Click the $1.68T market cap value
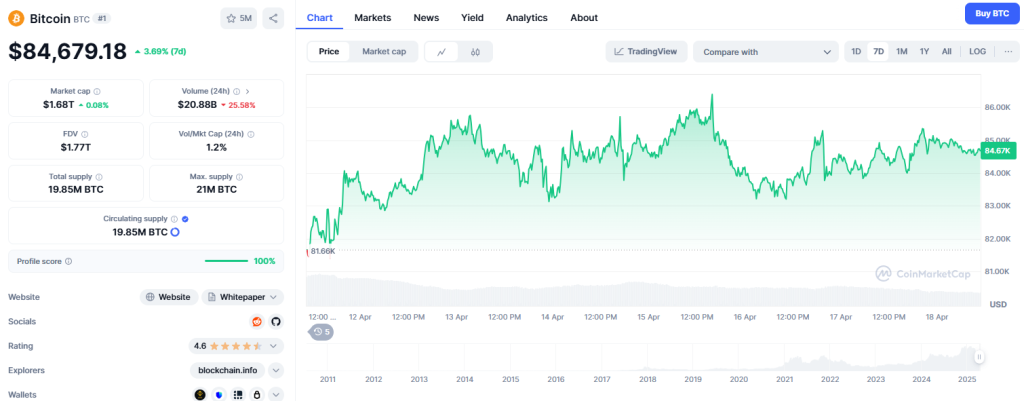This screenshot has width=1024, height=401. [58, 104]
